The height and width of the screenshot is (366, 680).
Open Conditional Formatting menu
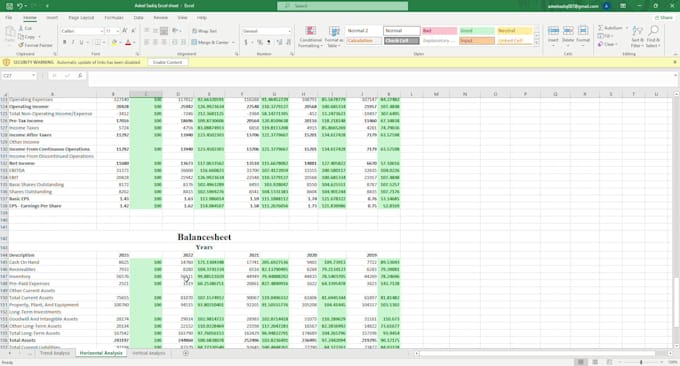(310, 37)
